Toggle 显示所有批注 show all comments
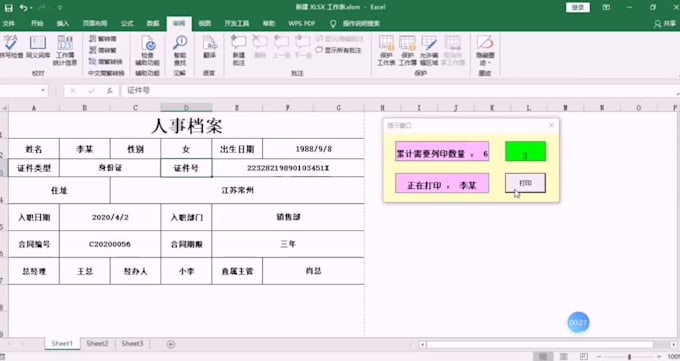The height and width of the screenshot is (361, 680). [x=339, y=50]
